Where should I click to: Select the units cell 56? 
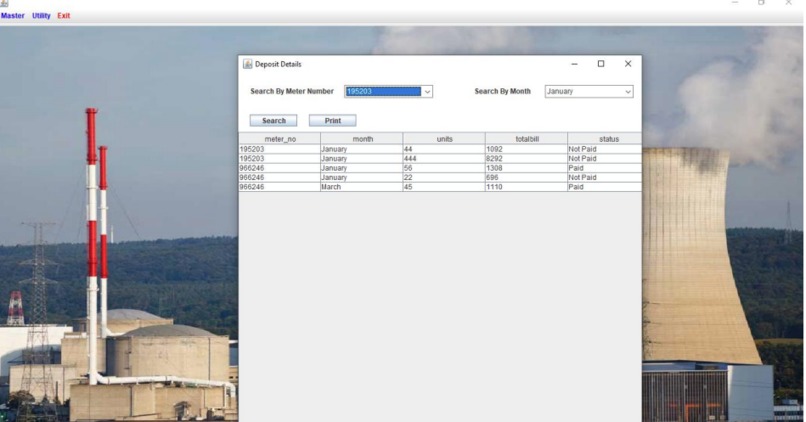pos(444,168)
